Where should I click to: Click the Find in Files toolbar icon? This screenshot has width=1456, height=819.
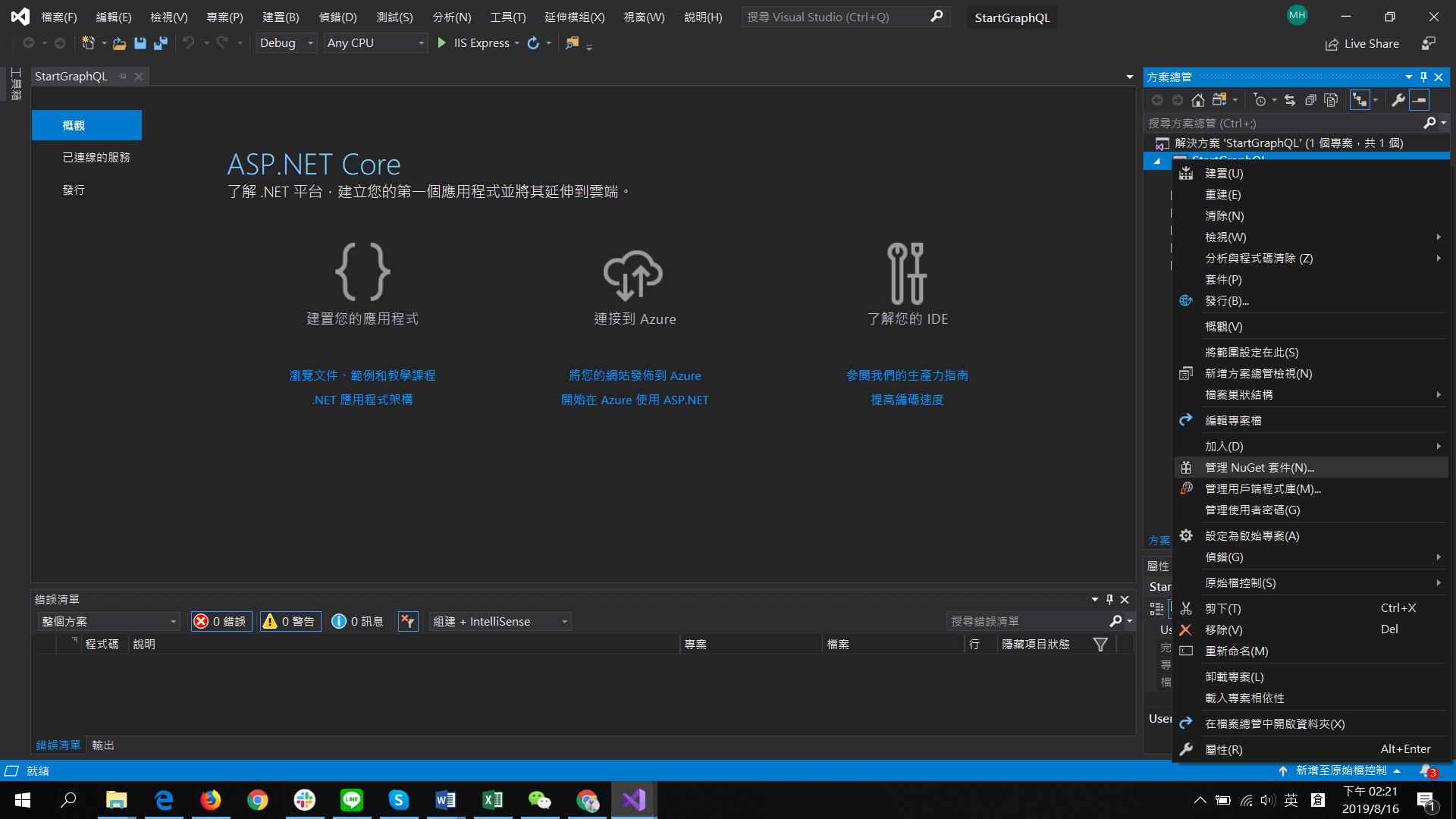tap(572, 43)
